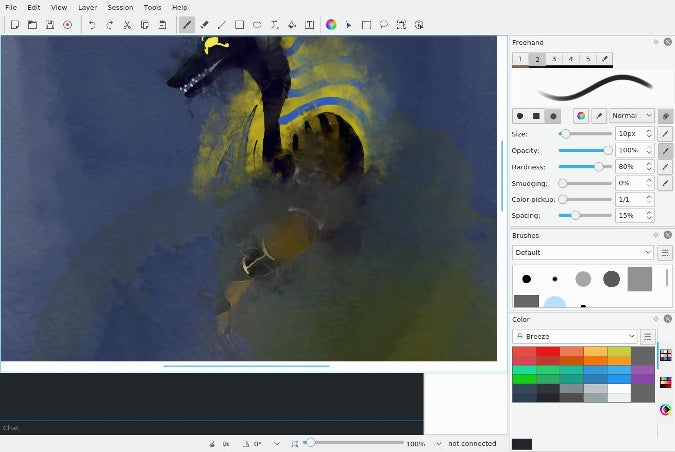The height and width of the screenshot is (452, 675).
Task: Switch to the eraser brush slot
Action: click(x=604, y=59)
